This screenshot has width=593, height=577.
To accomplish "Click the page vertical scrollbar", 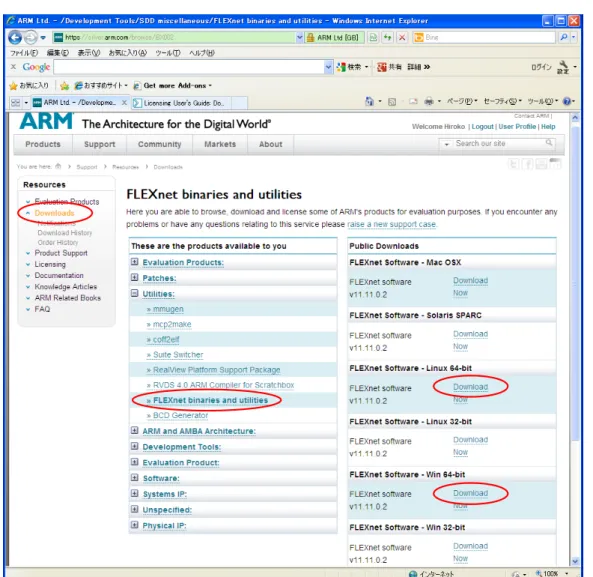I will coord(575,284).
